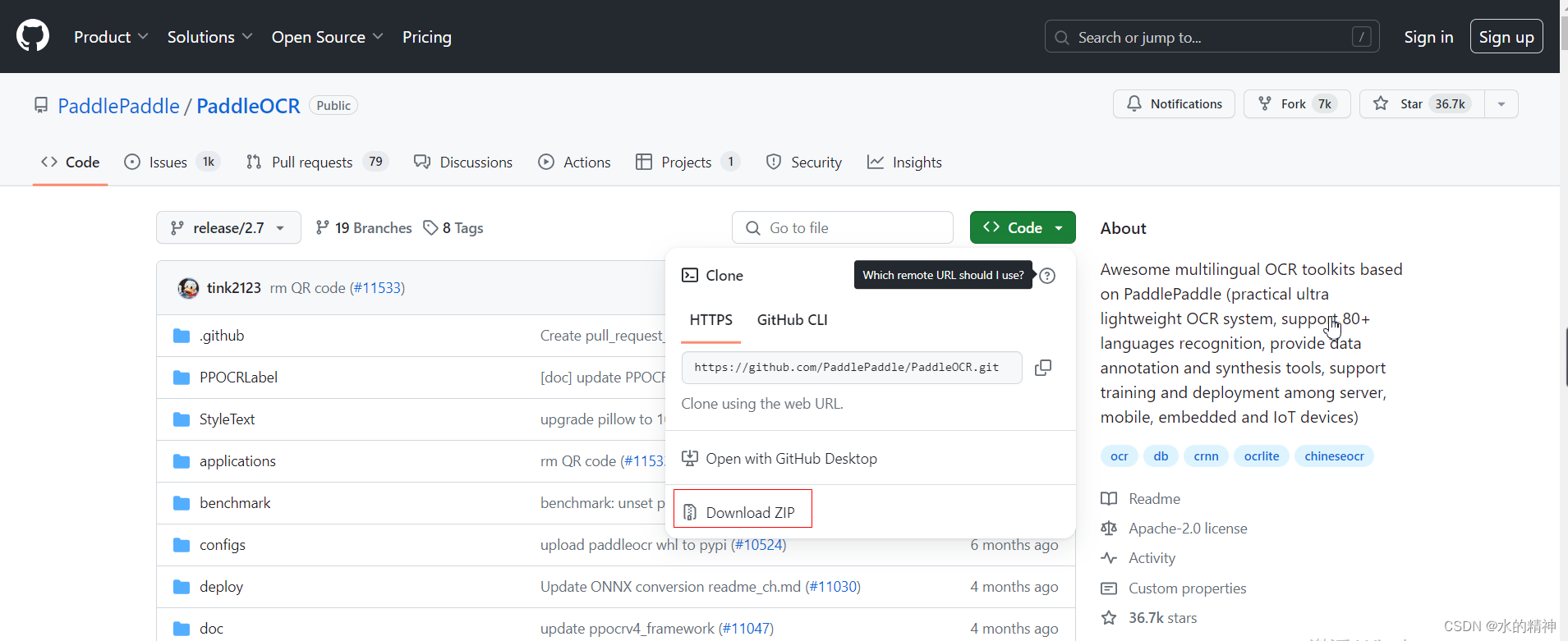Open the PaddlePaddle owner link
Screen dimensions: 1568x641
click(118, 106)
